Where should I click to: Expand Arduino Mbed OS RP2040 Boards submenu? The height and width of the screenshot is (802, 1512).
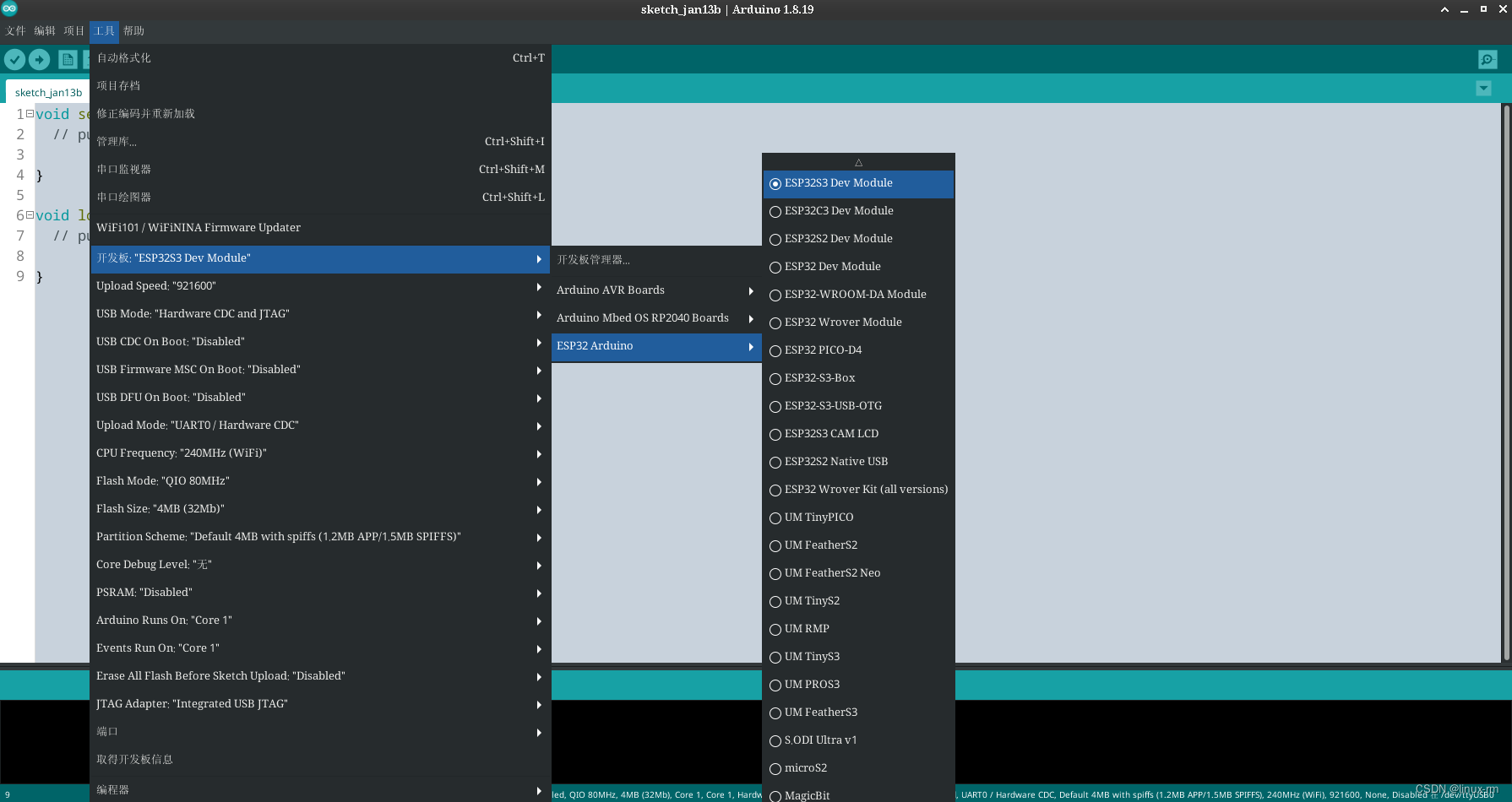point(656,318)
